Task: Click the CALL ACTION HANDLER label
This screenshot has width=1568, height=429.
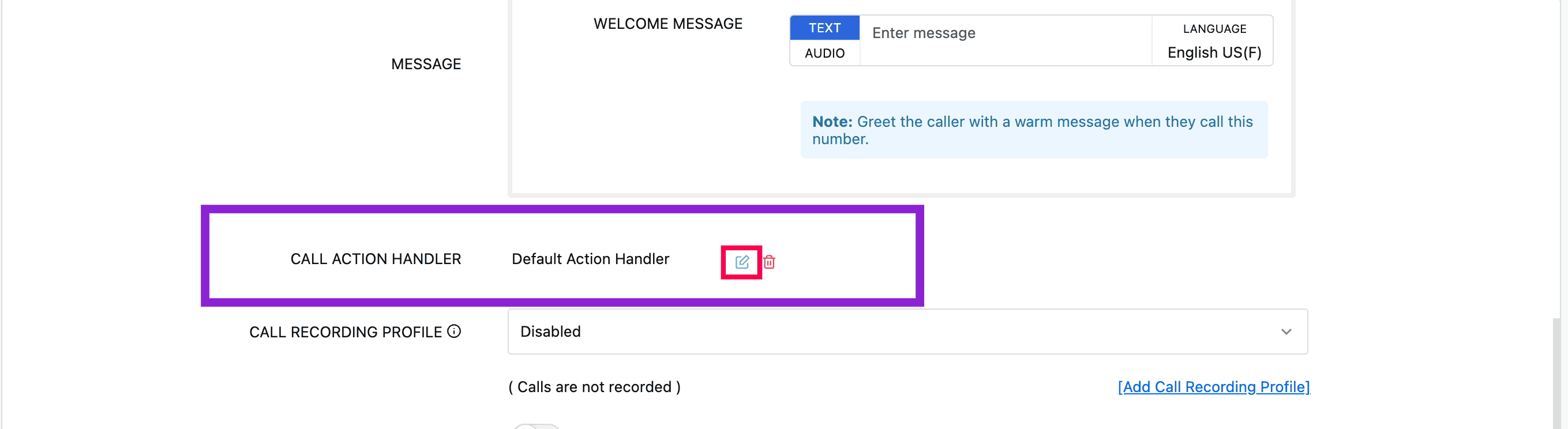Action: pyautogui.click(x=376, y=259)
